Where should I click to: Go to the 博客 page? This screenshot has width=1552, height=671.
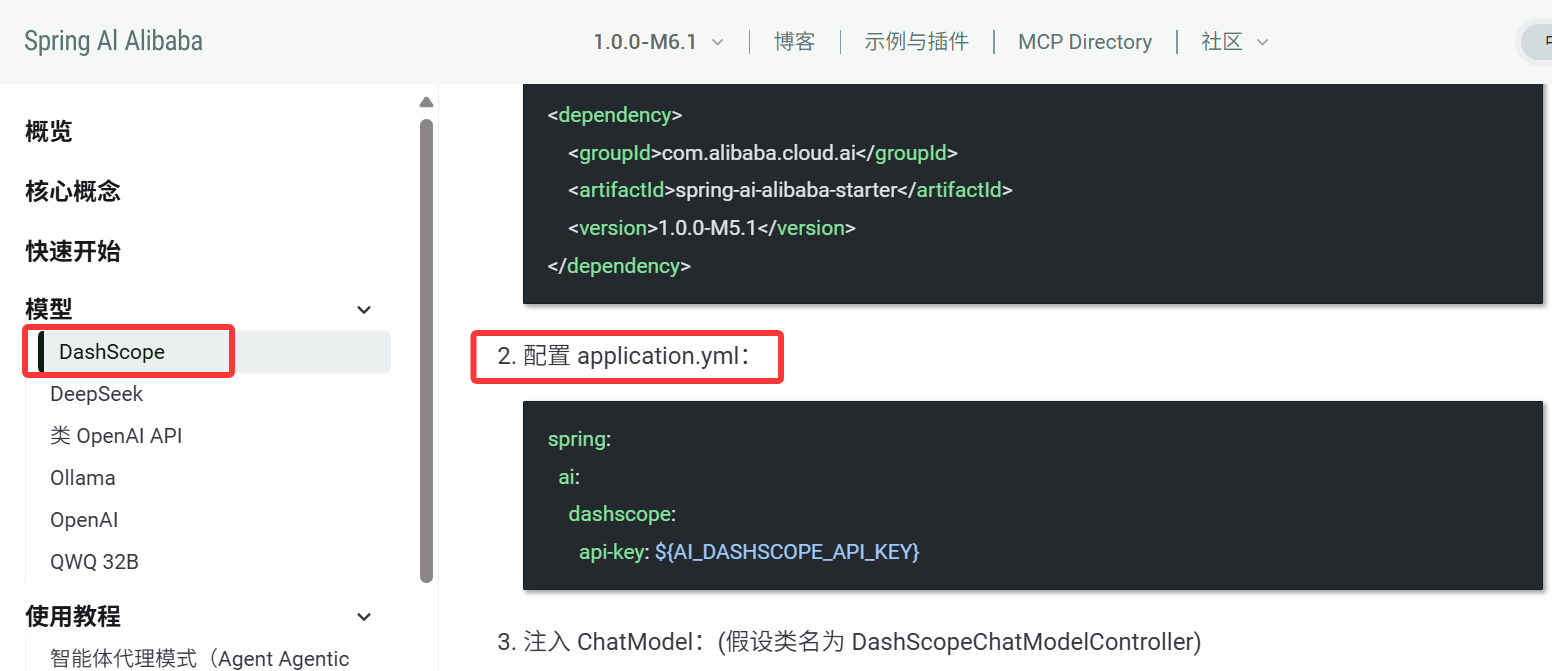pyautogui.click(x=794, y=42)
